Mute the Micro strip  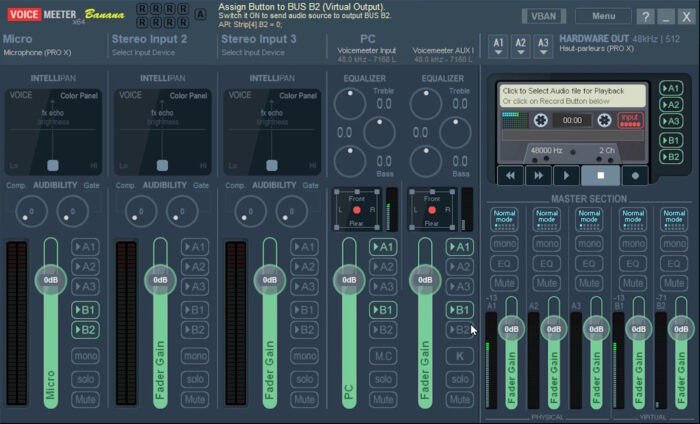[x=85, y=399]
